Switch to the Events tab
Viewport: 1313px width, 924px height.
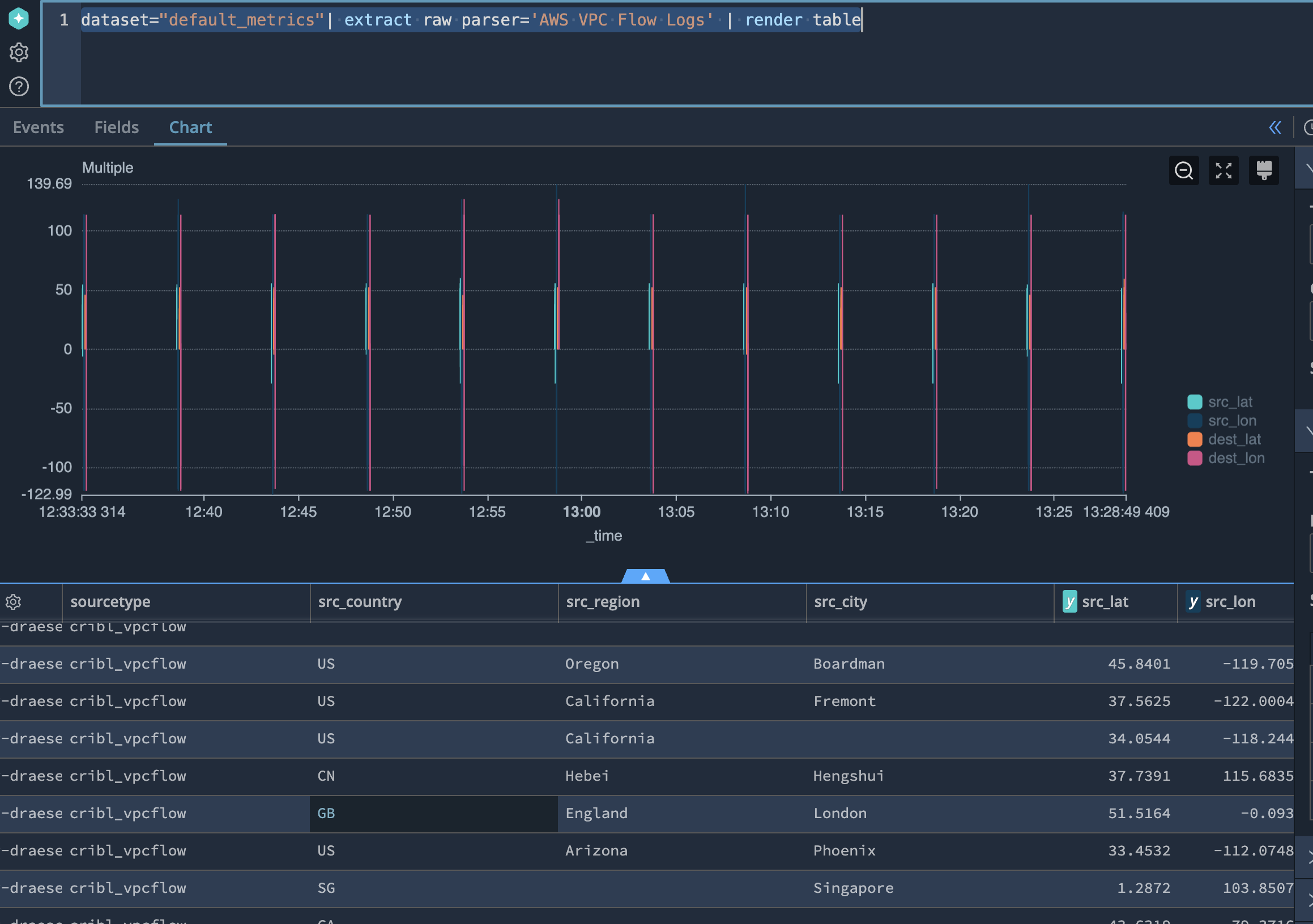click(x=39, y=127)
